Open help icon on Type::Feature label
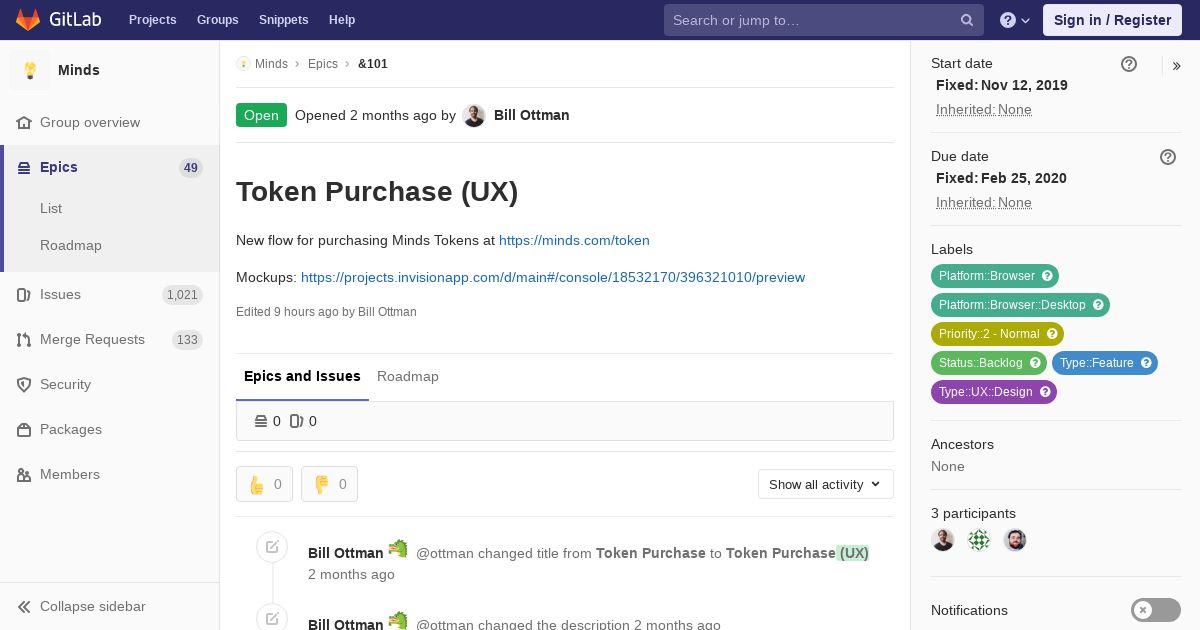Viewport: 1200px width, 630px height. point(1146,363)
